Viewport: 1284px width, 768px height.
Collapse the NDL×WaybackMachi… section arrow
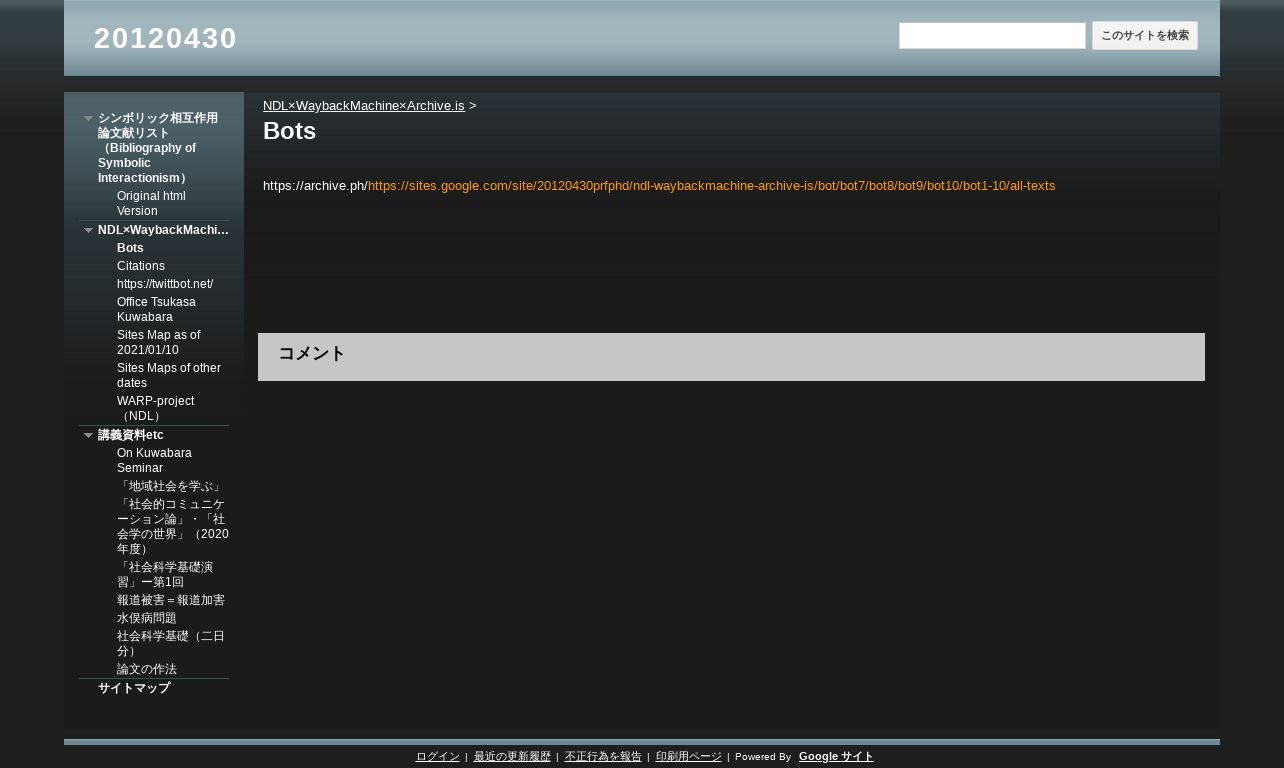88,231
